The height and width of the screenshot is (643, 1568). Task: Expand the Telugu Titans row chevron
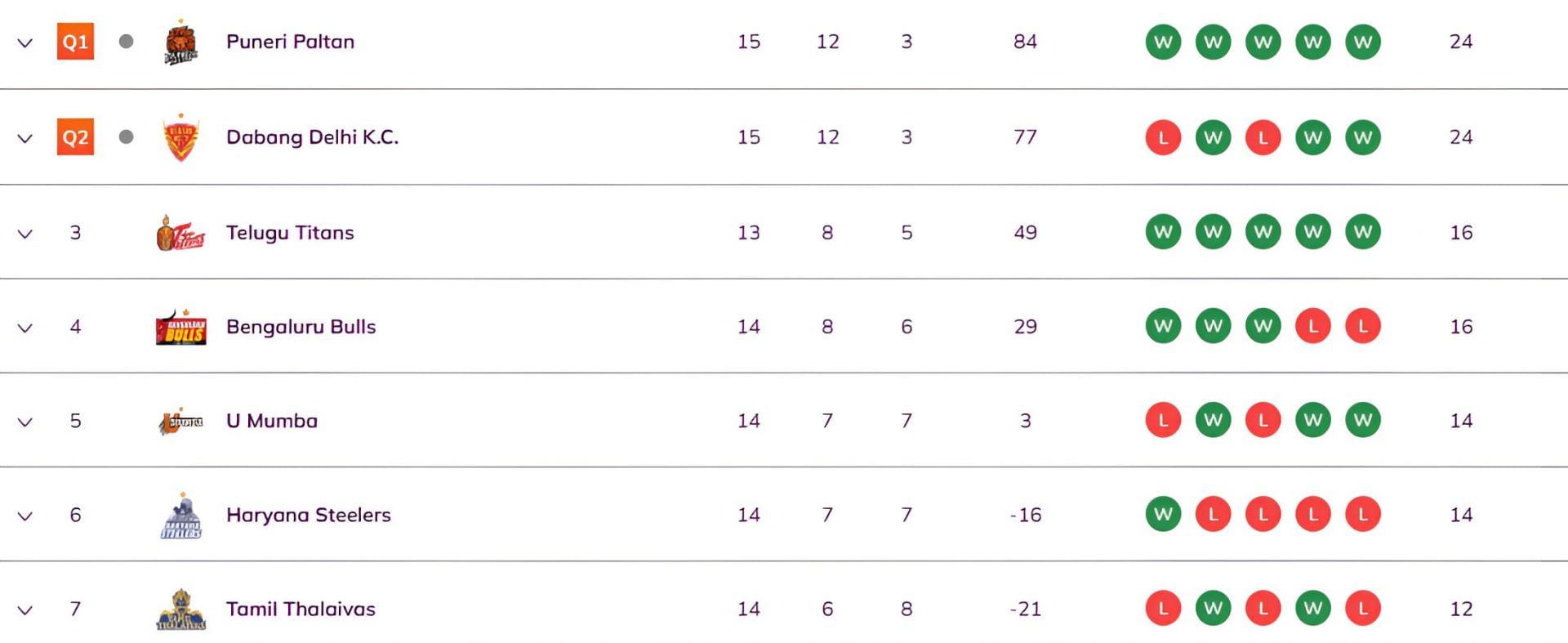point(25,234)
